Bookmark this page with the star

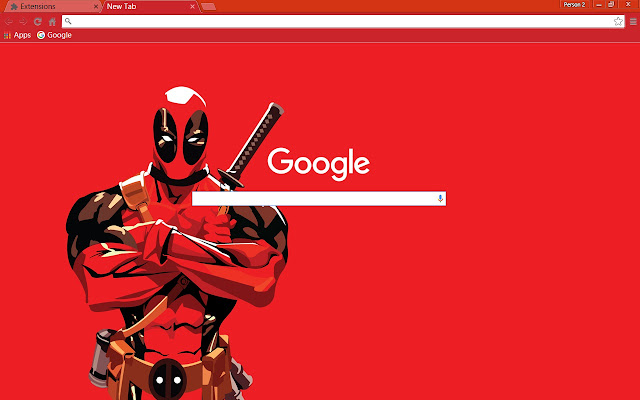(618, 21)
